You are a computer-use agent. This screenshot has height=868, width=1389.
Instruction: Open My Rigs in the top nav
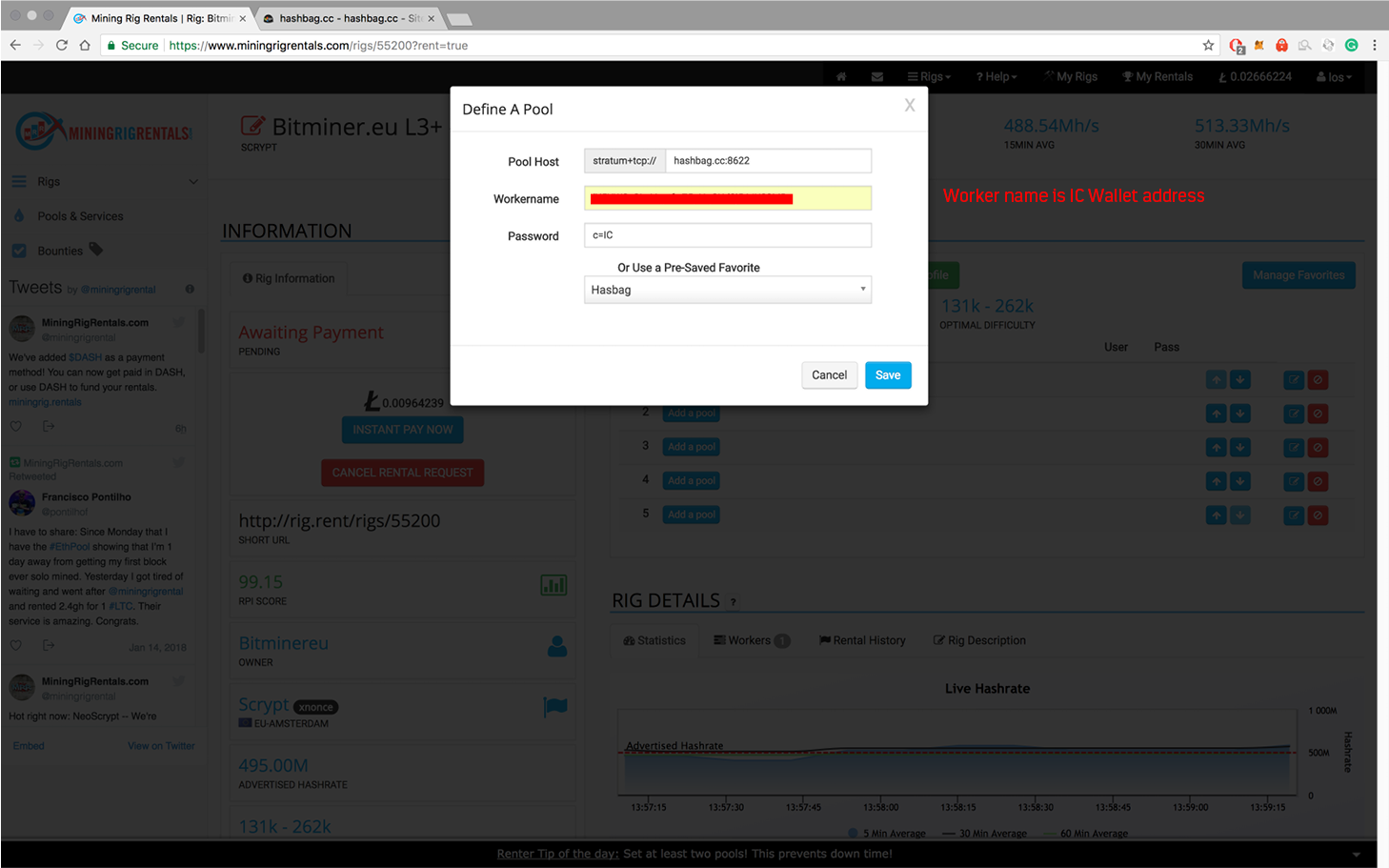[1071, 77]
